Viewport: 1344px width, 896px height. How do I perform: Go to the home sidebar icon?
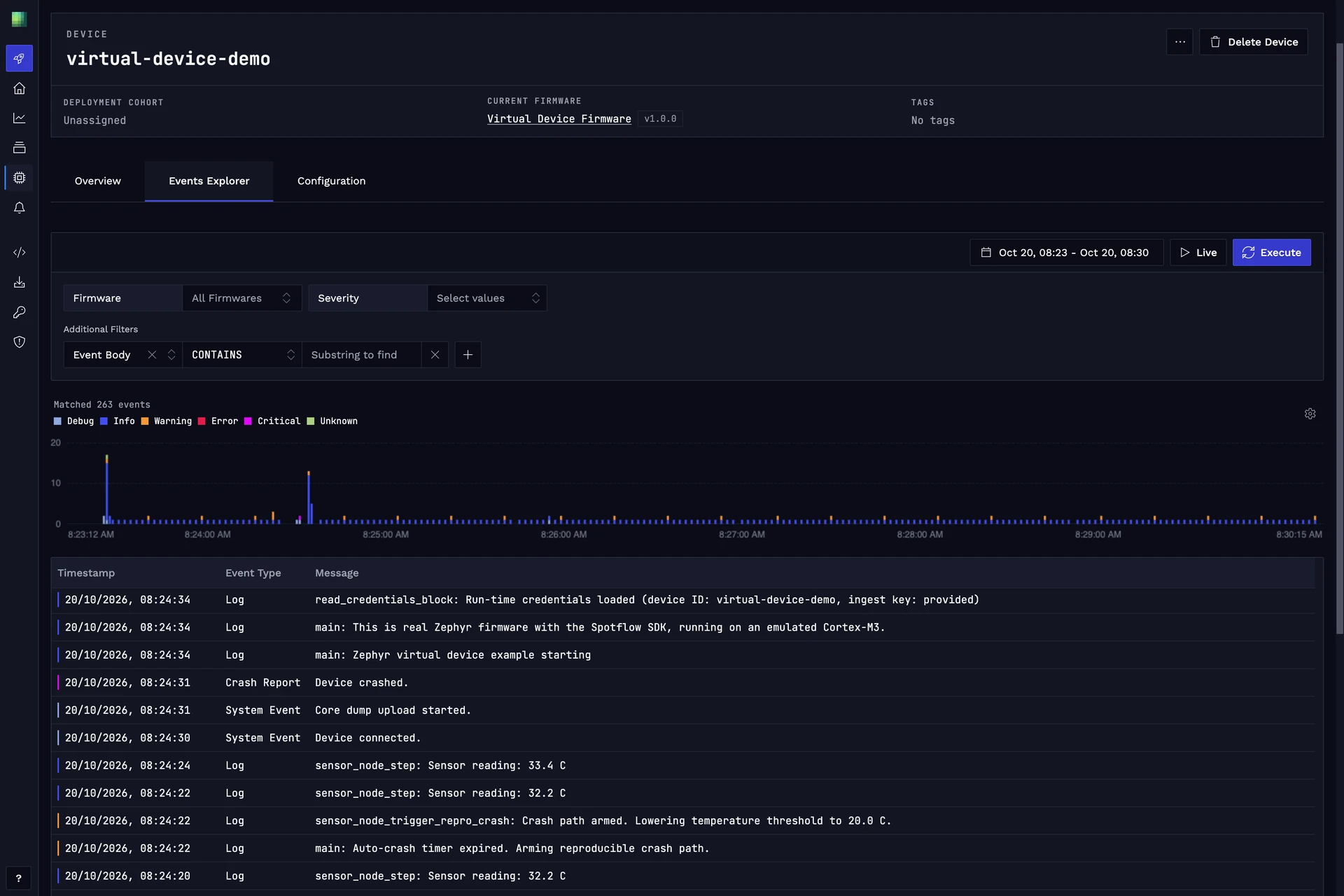pos(19,88)
